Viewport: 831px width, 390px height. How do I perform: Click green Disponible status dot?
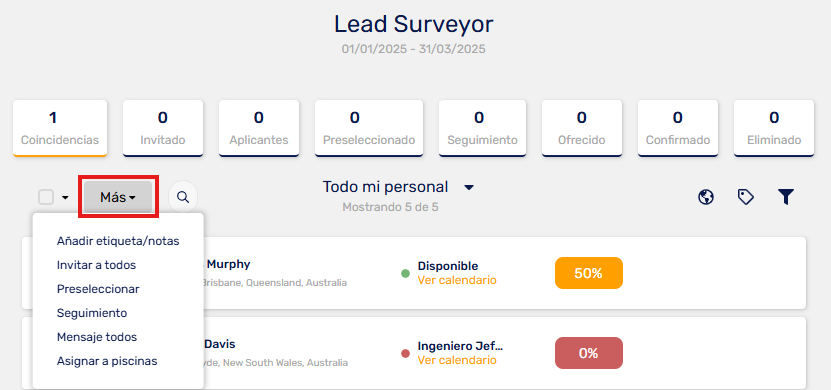click(x=405, y=273)
